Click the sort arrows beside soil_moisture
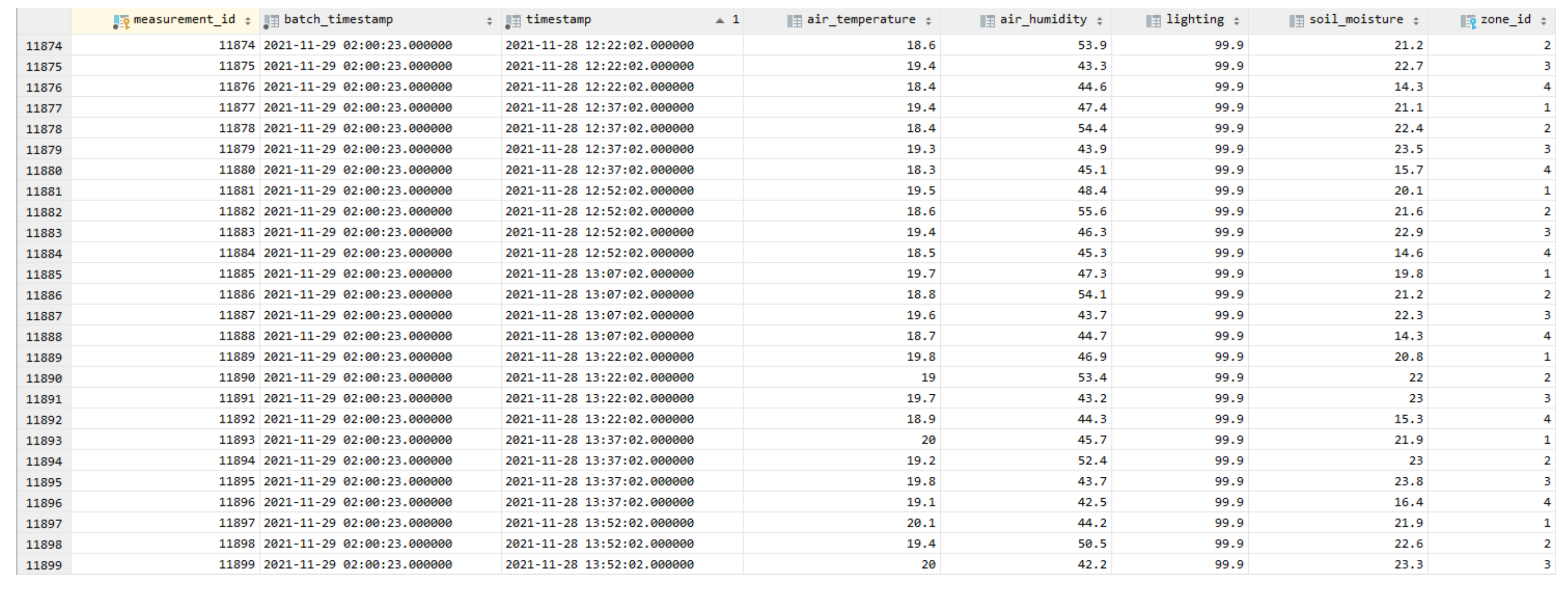The width and height of the screenshot is (1568, 595). (x=1416, y=21)
